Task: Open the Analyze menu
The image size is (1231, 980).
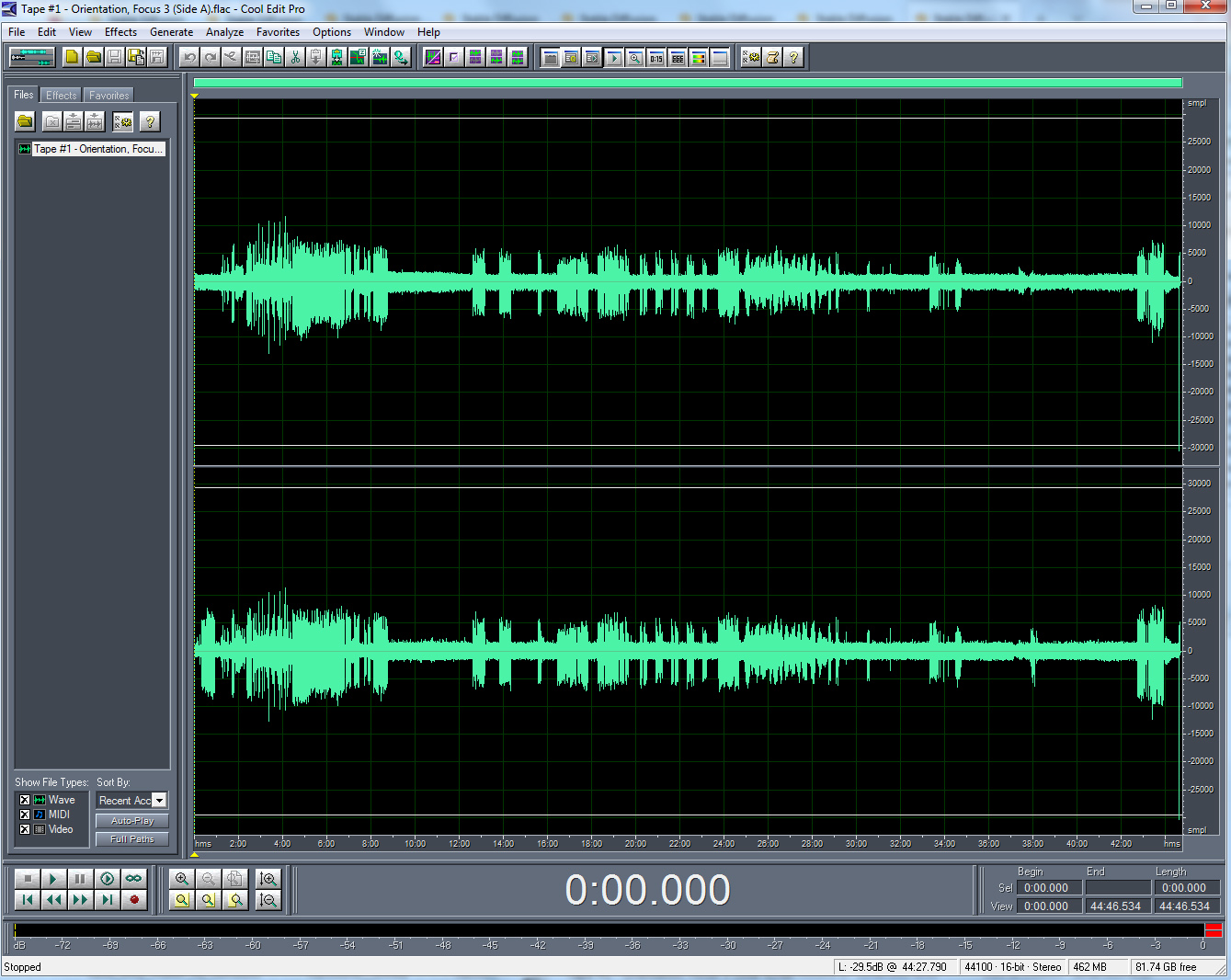Action: tap(225, 32)
